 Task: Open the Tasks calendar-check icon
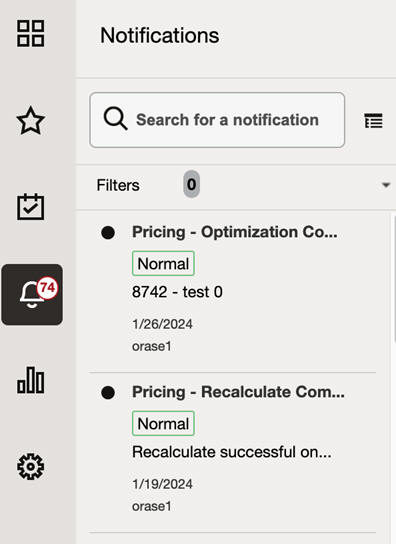click(x=31, y=207)
